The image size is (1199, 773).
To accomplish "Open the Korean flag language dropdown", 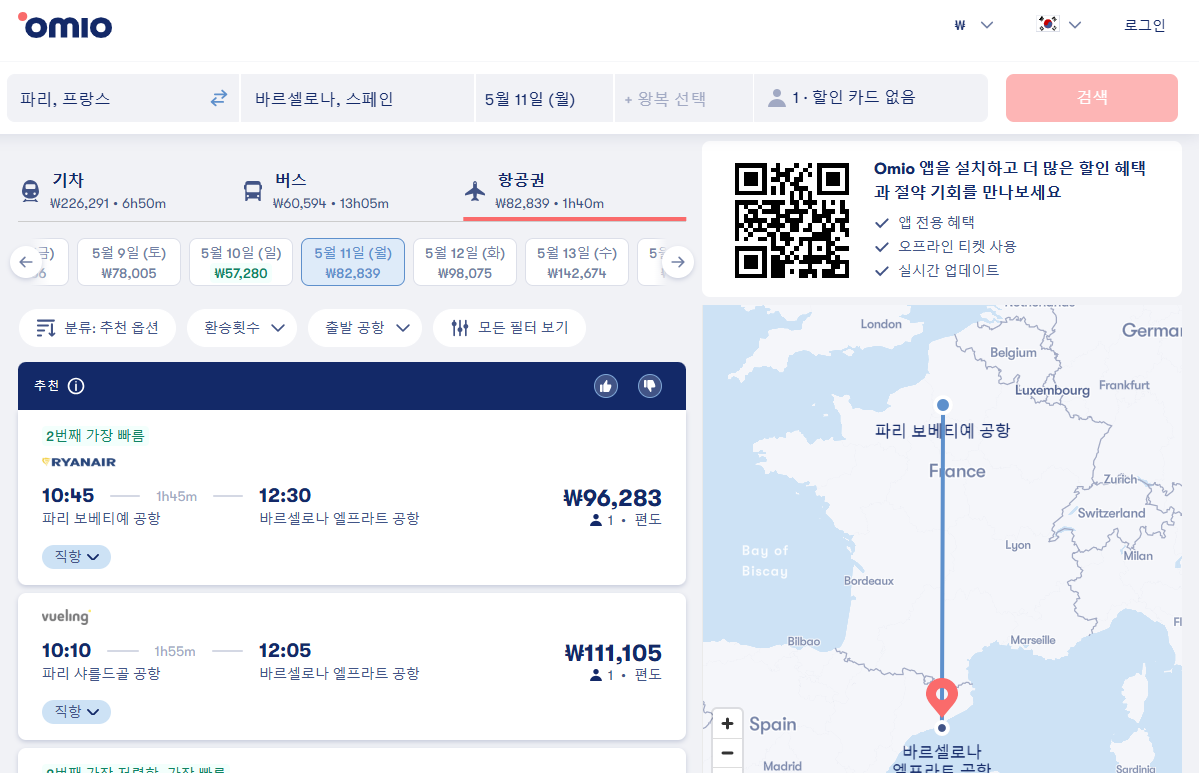I will 1059,24.
